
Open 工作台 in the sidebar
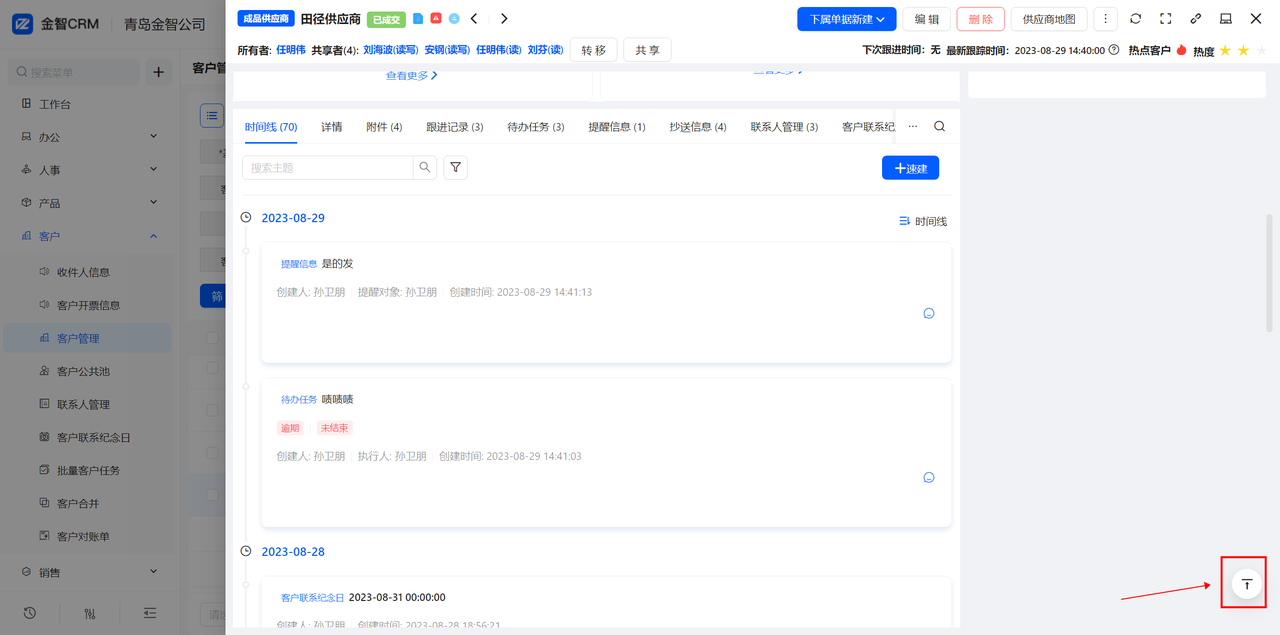[x=86, y=104]
